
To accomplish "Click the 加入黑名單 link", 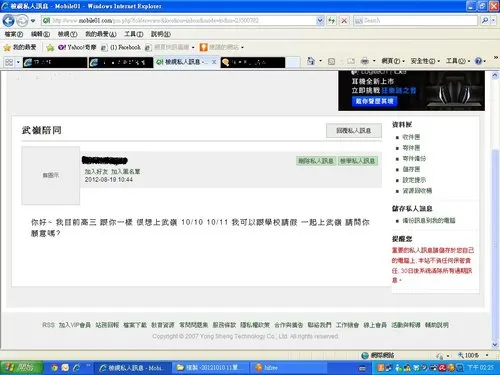I will pos(125,171).
